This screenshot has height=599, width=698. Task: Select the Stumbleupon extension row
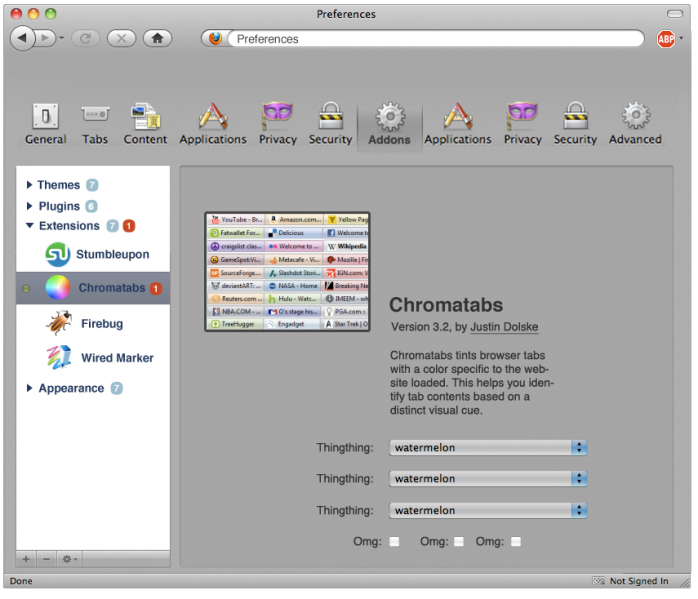93,255
